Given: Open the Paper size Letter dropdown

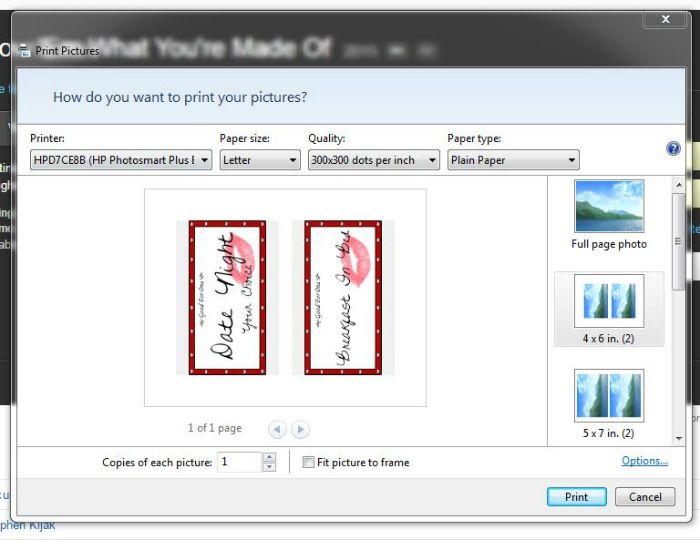Looking at the screenshot, I should (x=260, y=160).
